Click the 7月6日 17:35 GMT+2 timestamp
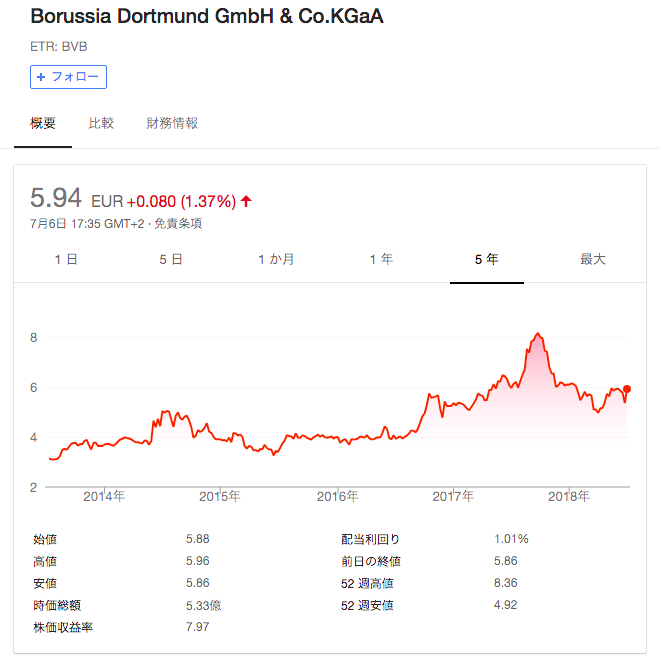The height and width of the screenshot is (662, 660). pyautogui.click(x=87, y=224)
